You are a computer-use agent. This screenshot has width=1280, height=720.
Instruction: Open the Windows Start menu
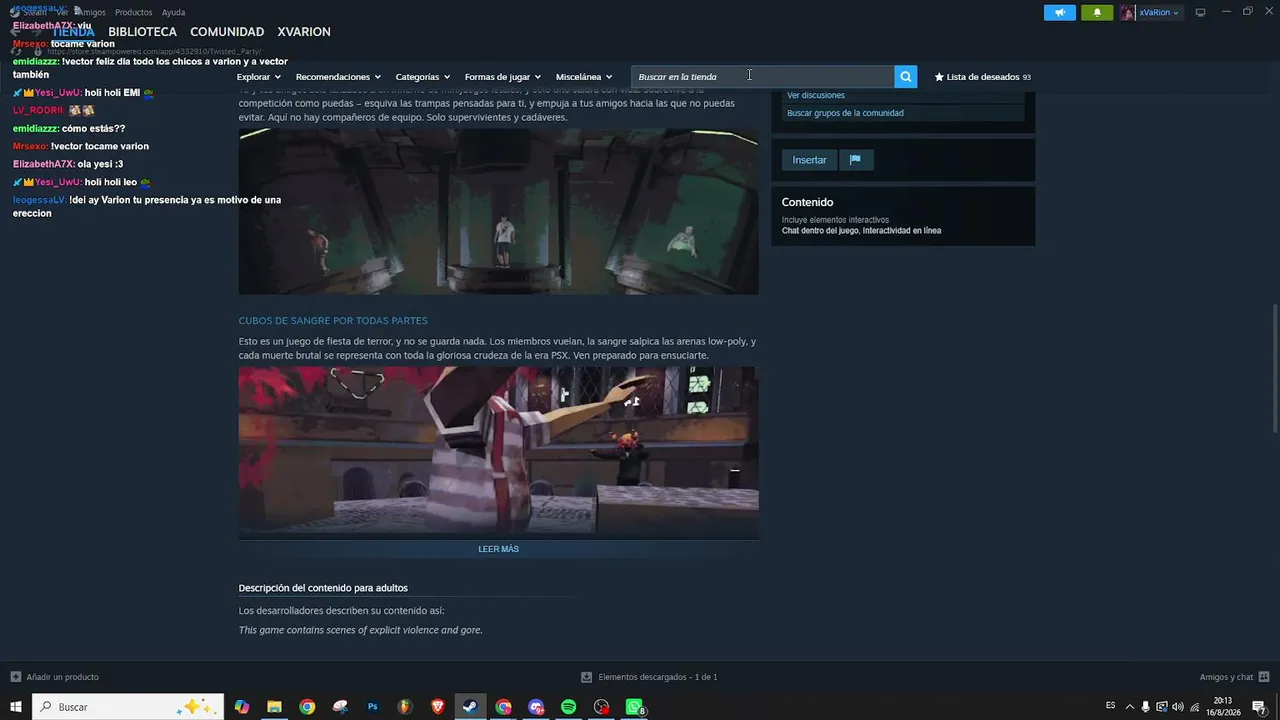tap(16, 707)
